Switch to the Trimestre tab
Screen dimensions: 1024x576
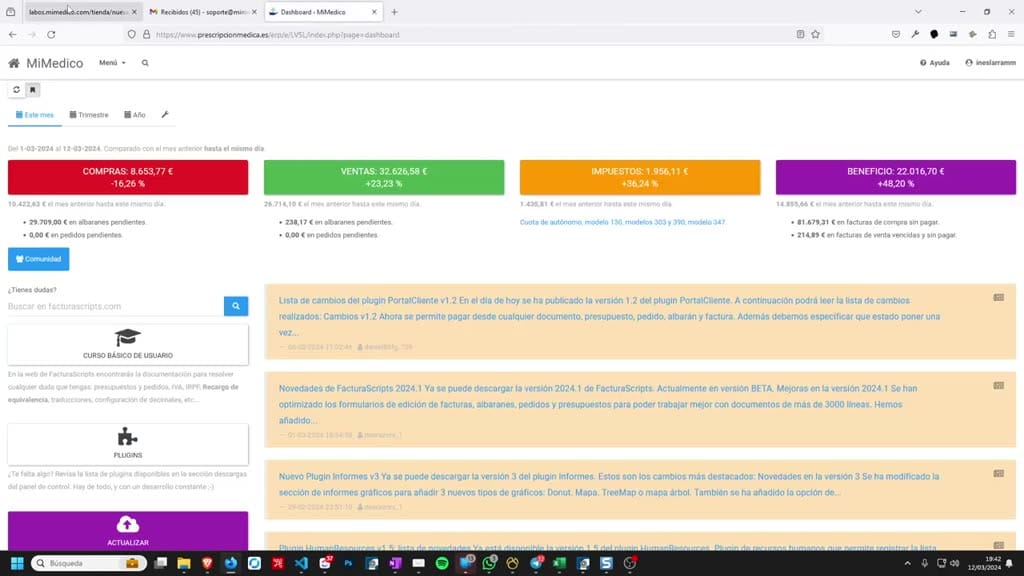89,115
